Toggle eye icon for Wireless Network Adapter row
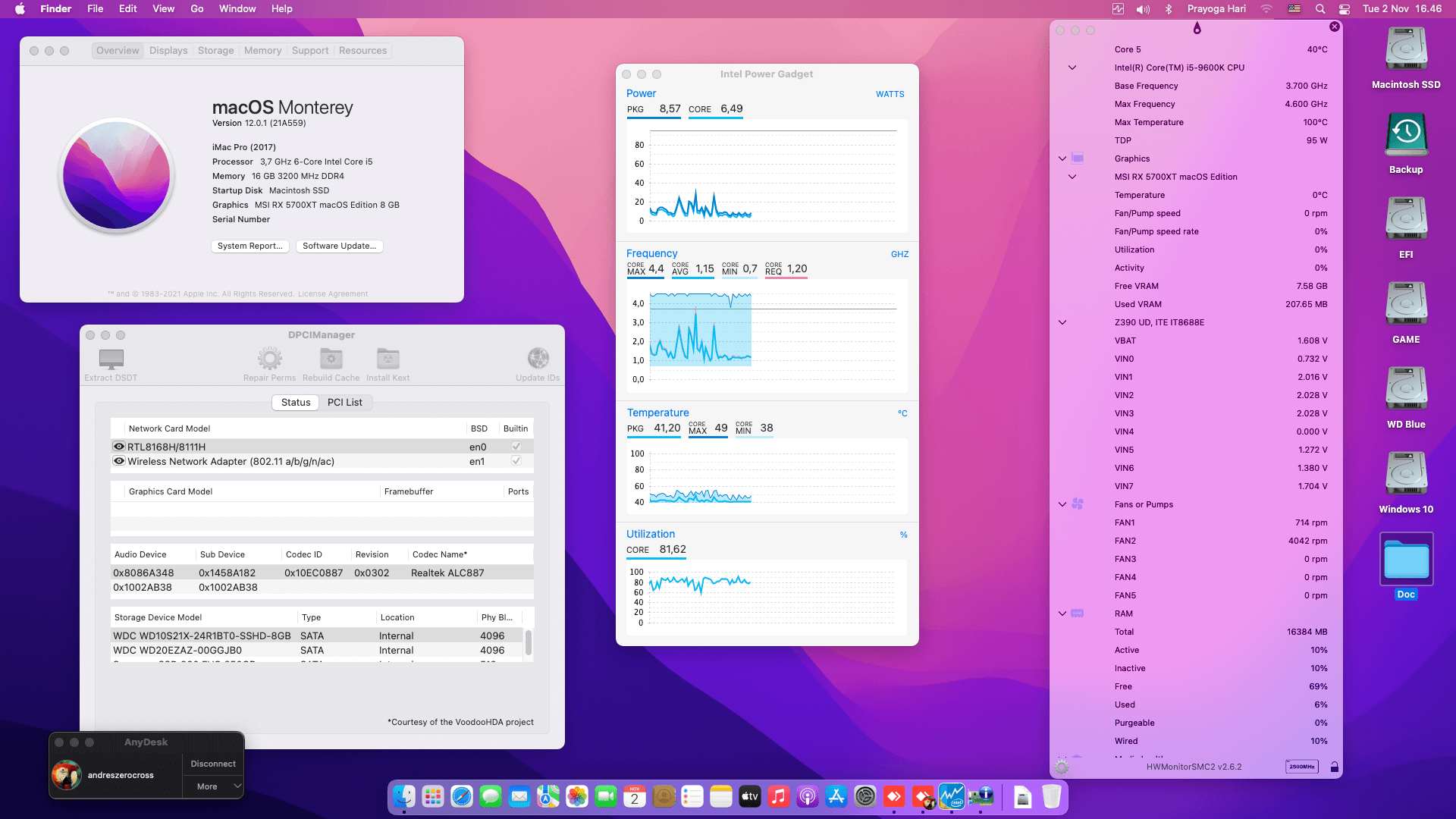The height and width of the screenshot is (819, 1456). [x=119, y=461]
